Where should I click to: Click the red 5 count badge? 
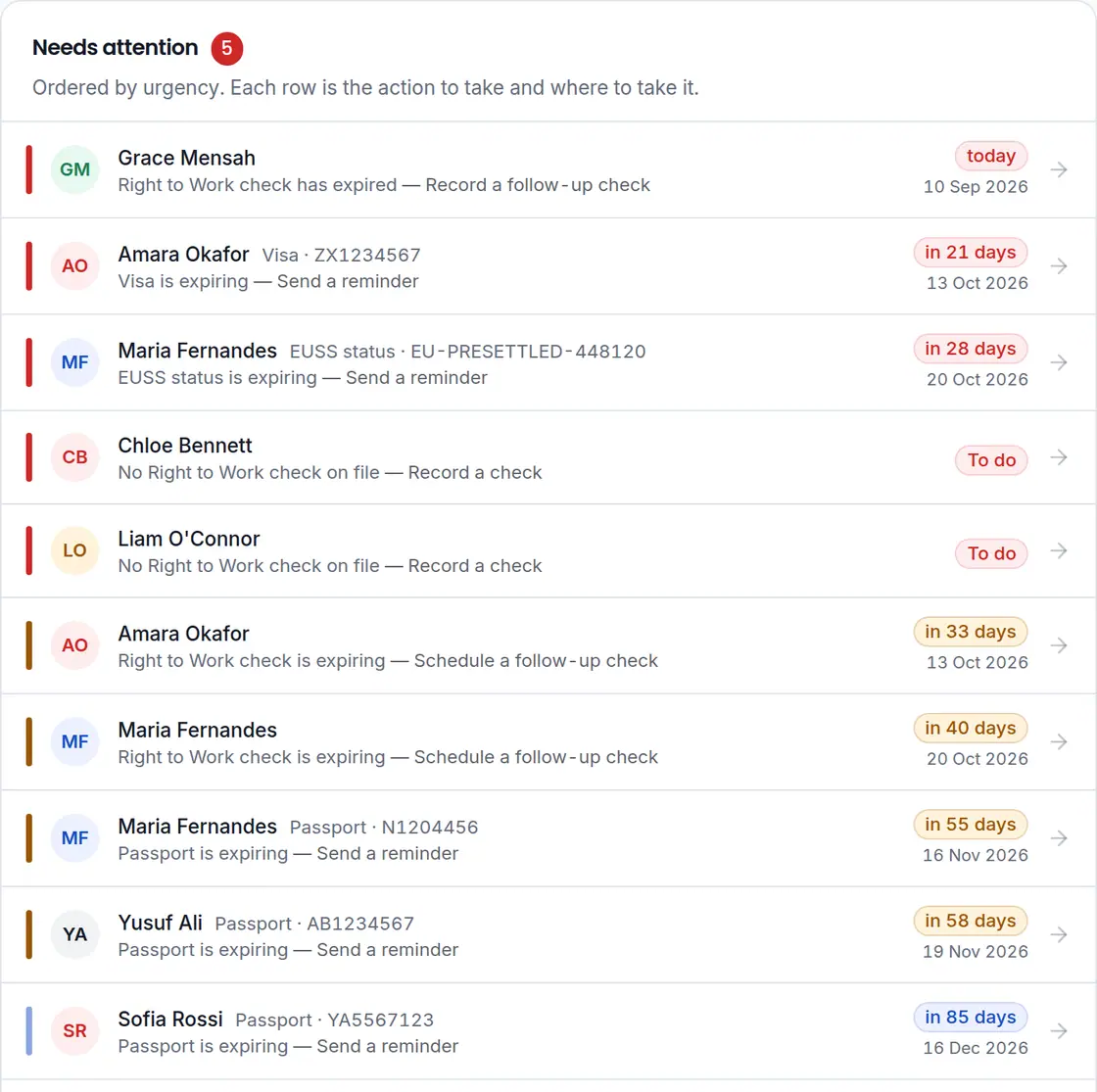(x=226, y=48)
